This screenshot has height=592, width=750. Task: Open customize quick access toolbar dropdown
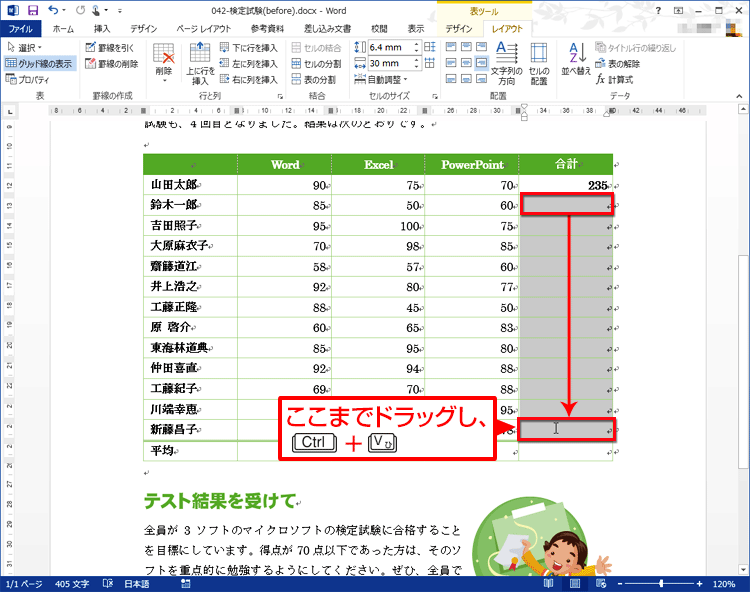pyautogui.click(x=120, y=10)
